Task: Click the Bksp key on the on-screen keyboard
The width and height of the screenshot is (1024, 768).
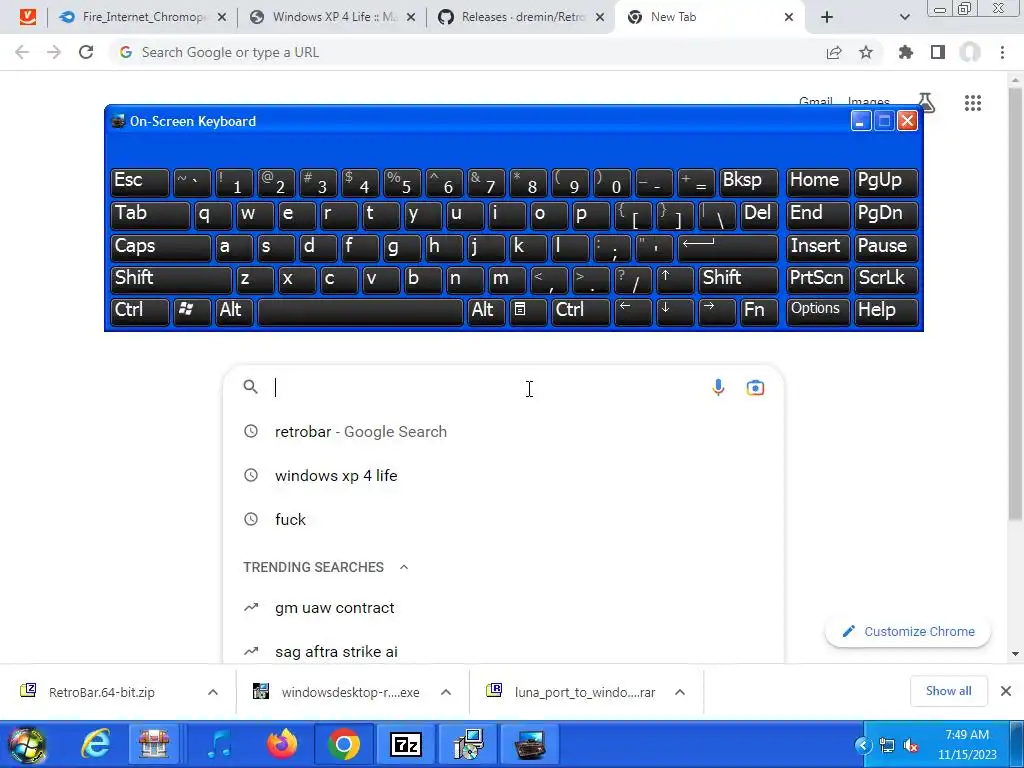Action: [749, 183]
